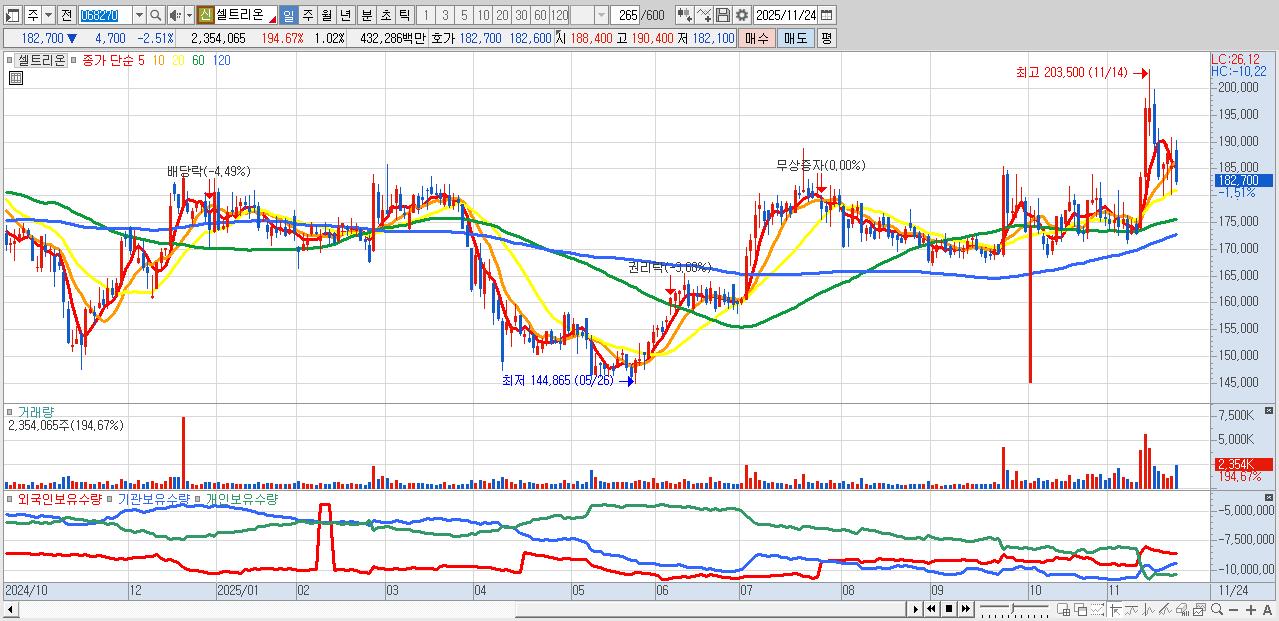Click the magnifier zoom icon at bottom right
Screen dimensions: 1279x621
(x=1217, y=610)
